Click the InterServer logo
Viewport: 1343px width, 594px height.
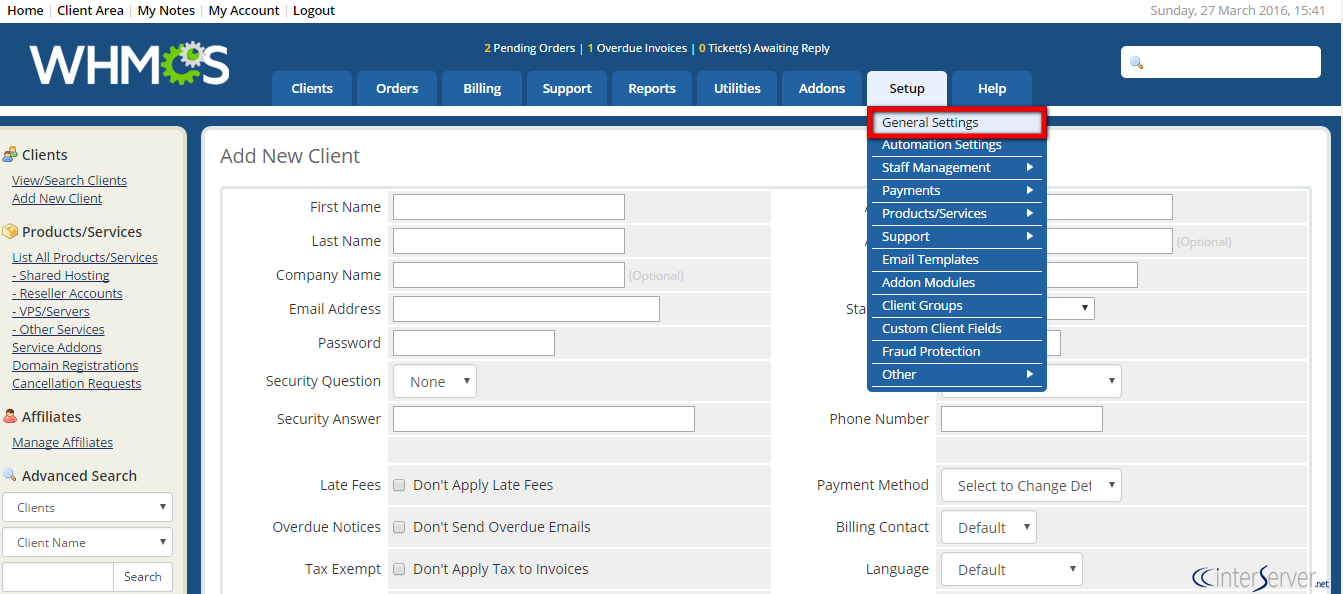click(1261, 577)
